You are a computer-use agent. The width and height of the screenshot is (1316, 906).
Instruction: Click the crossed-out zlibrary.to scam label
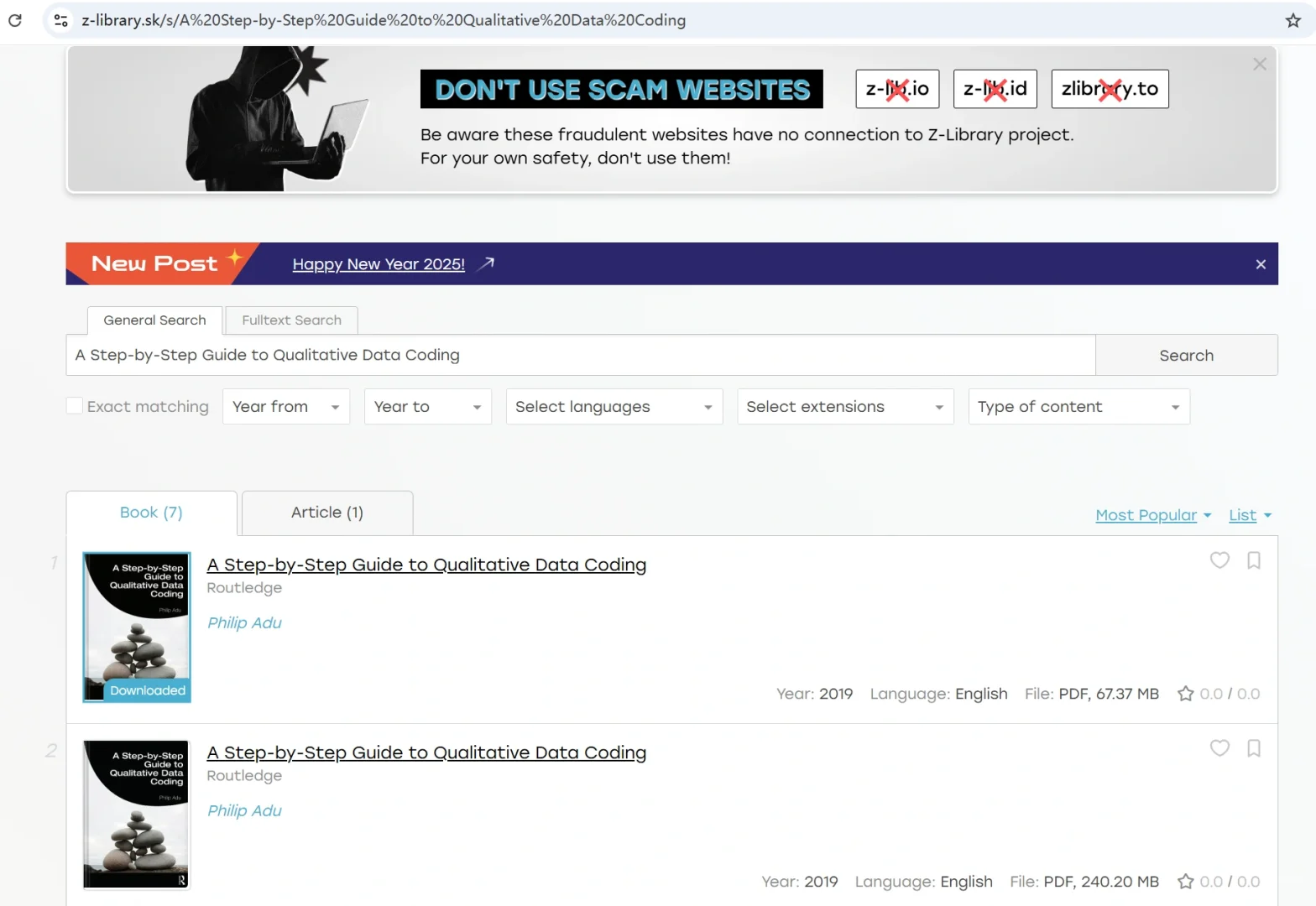point(1110,89)
